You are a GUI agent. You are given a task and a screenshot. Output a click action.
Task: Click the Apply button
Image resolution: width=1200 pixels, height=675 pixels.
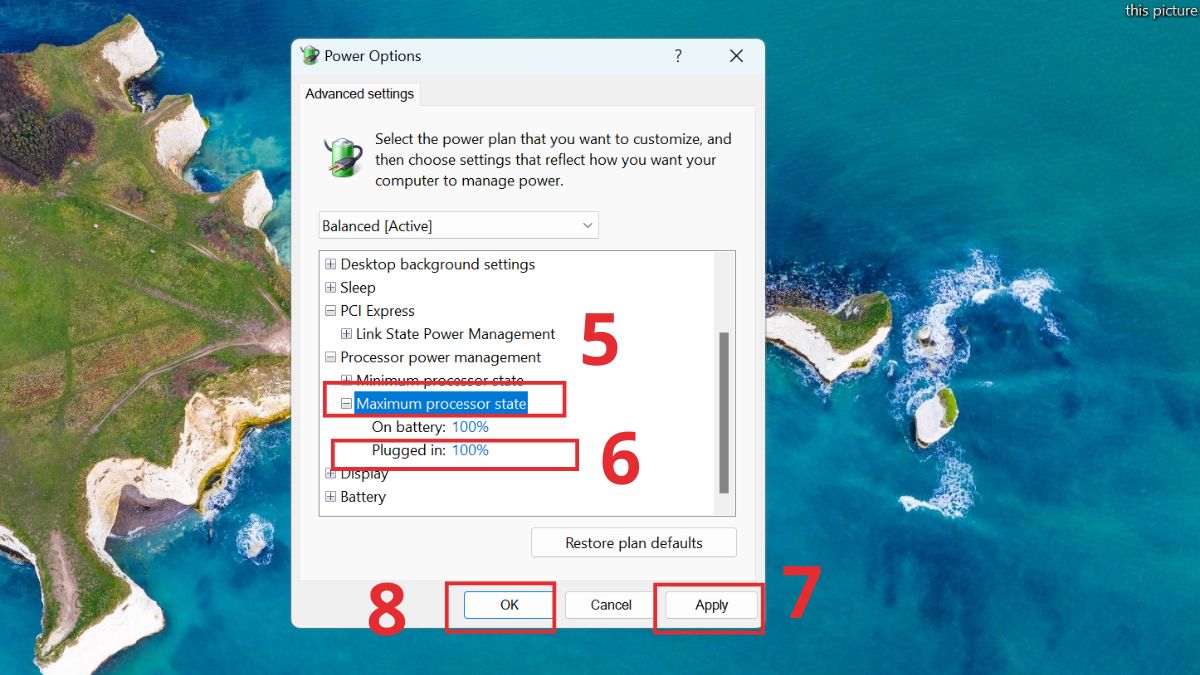(x=712, y=605)
